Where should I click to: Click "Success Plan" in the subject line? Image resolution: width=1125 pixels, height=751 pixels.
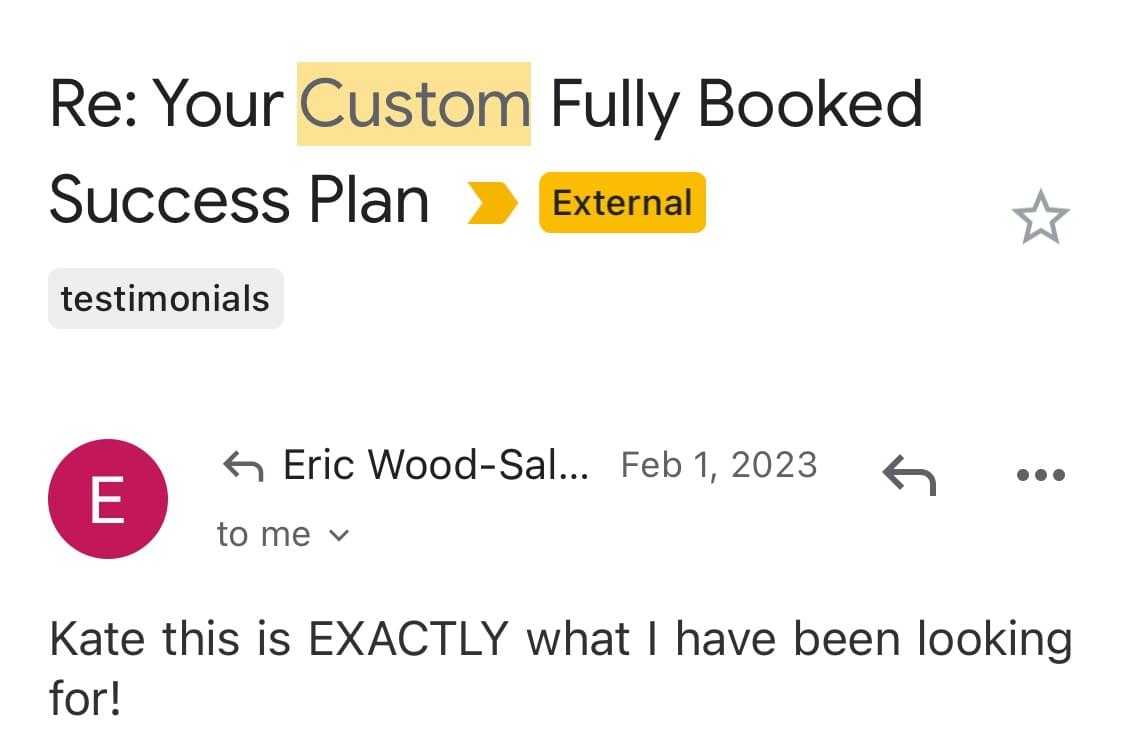pos(239,201)
